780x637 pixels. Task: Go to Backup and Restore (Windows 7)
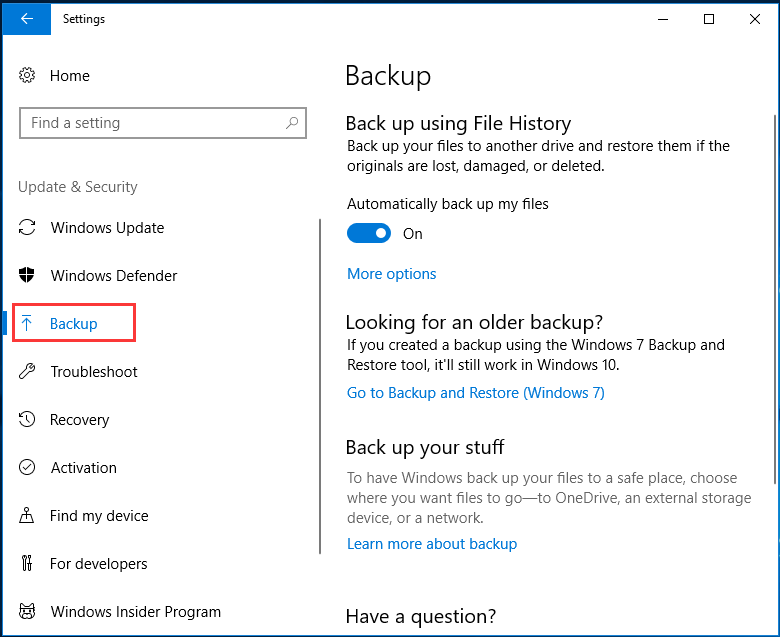pos(476,392)
